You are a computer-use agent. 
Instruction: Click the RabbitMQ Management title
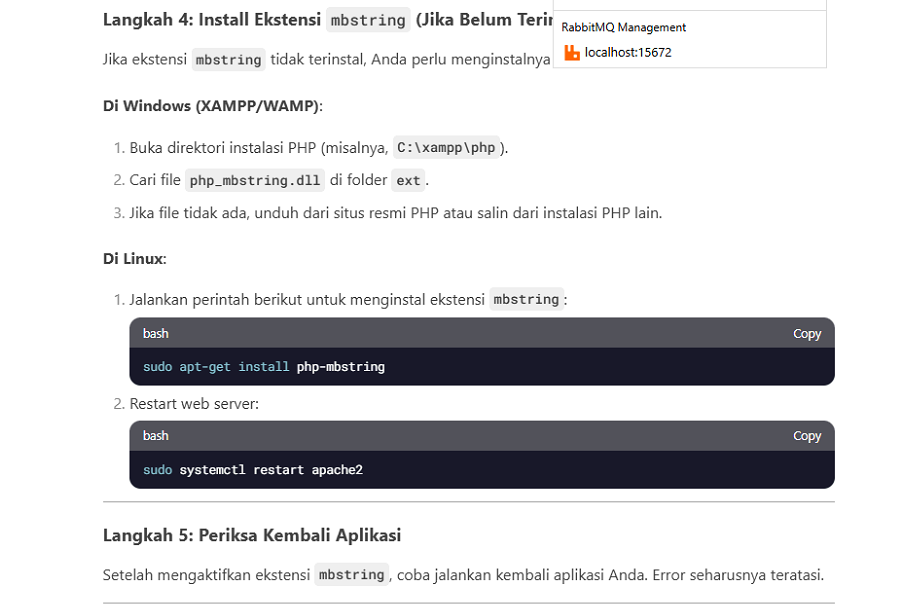click(623, 27)
